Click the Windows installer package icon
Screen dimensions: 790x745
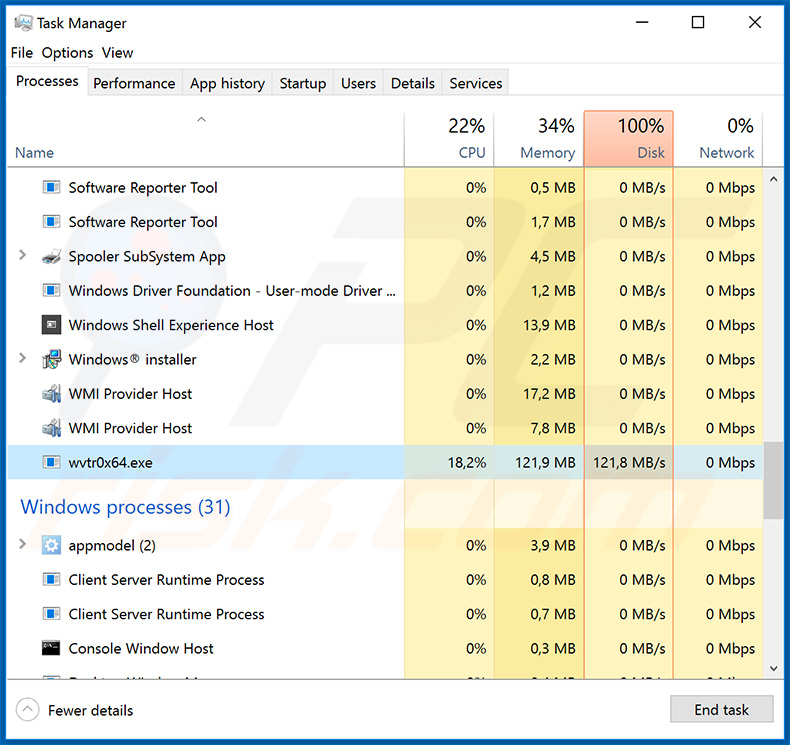point(51,359)
